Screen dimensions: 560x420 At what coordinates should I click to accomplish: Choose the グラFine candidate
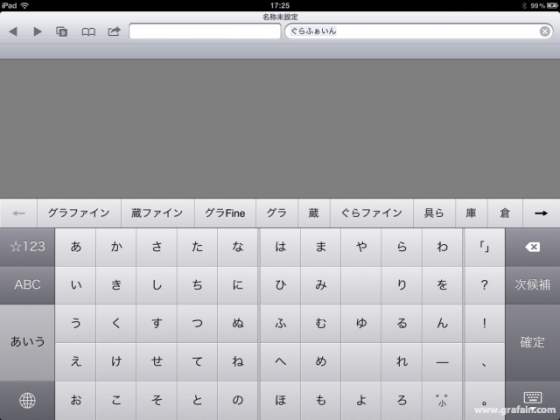pyautogui.click(x=225, y=213)
